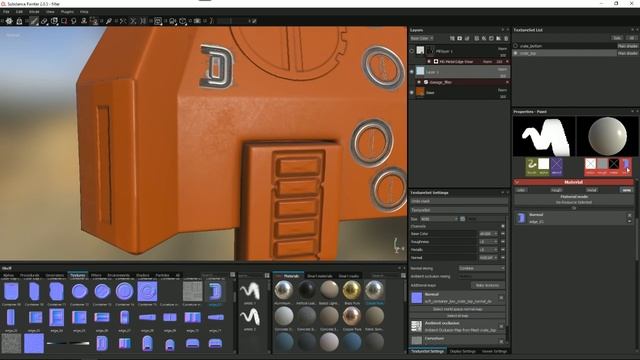Select the crate_top texture set radio

click(x=516, y=53)
